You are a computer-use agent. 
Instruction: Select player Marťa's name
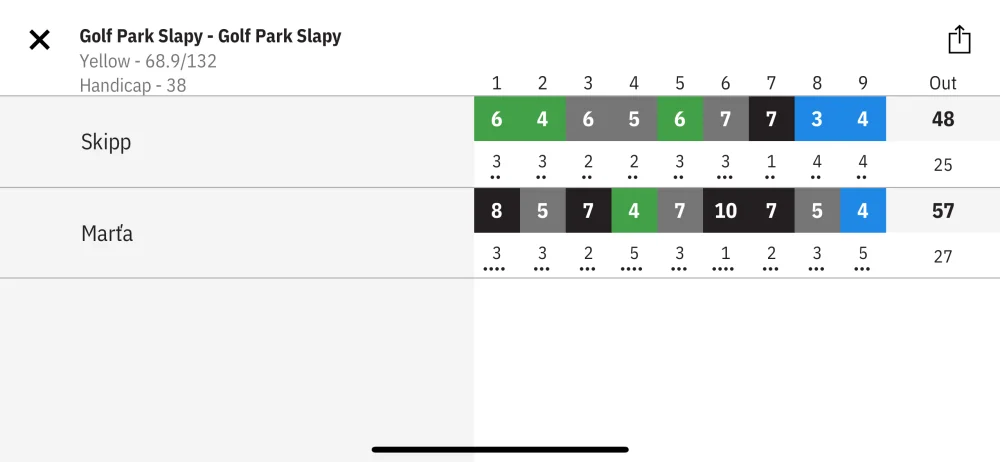[x=107, y=234]
